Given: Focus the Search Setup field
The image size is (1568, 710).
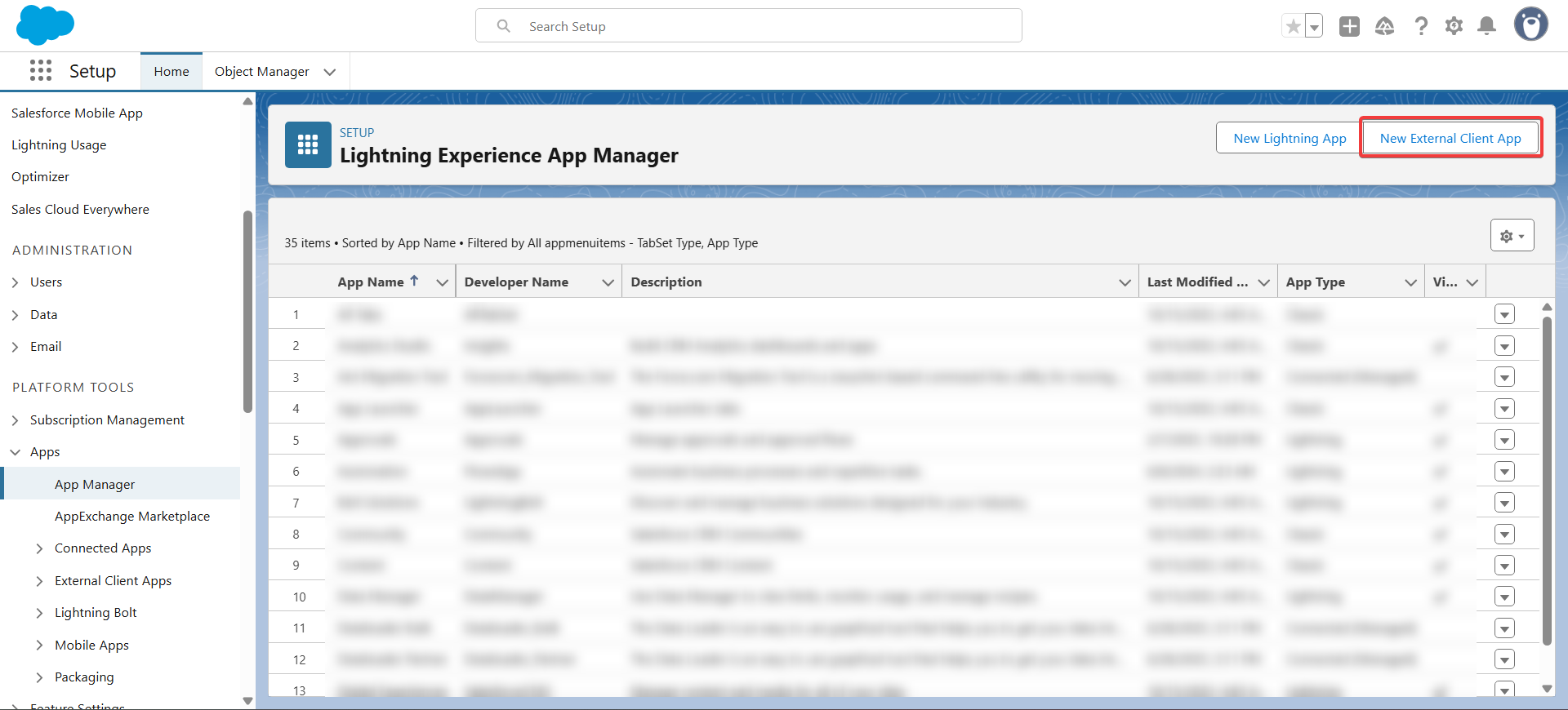Looking at the screenshot, I should point(749,26).
